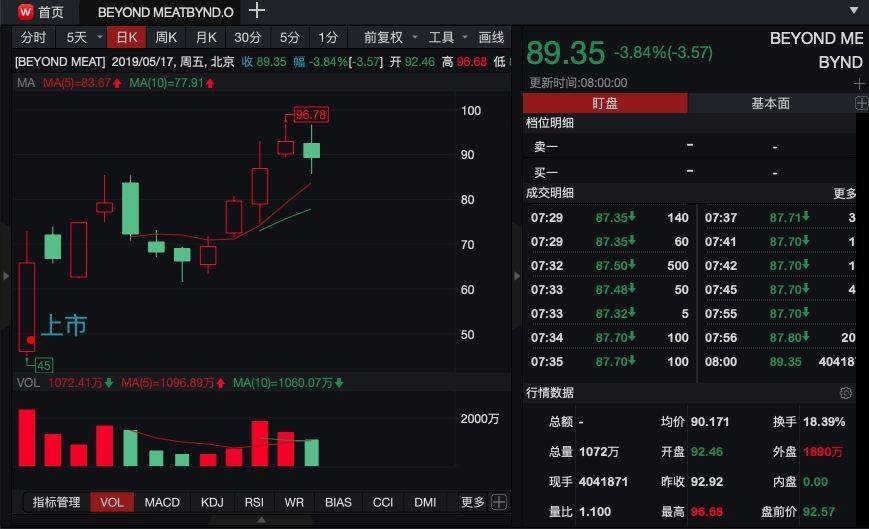Open 更多 indicators list in bottom bar
Viewport: 869px width, 529px height.
473,502
